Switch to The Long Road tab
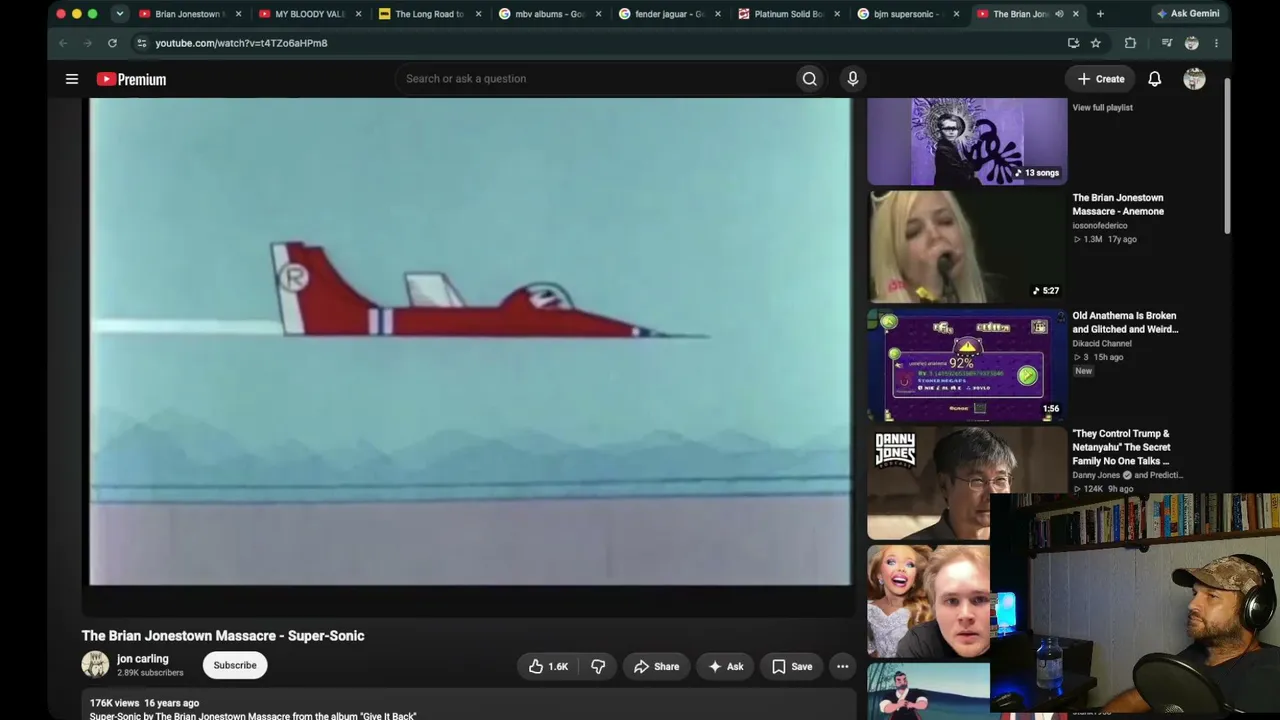The width and height of the screenshot is (1280, 720). [x=430, y=14]
